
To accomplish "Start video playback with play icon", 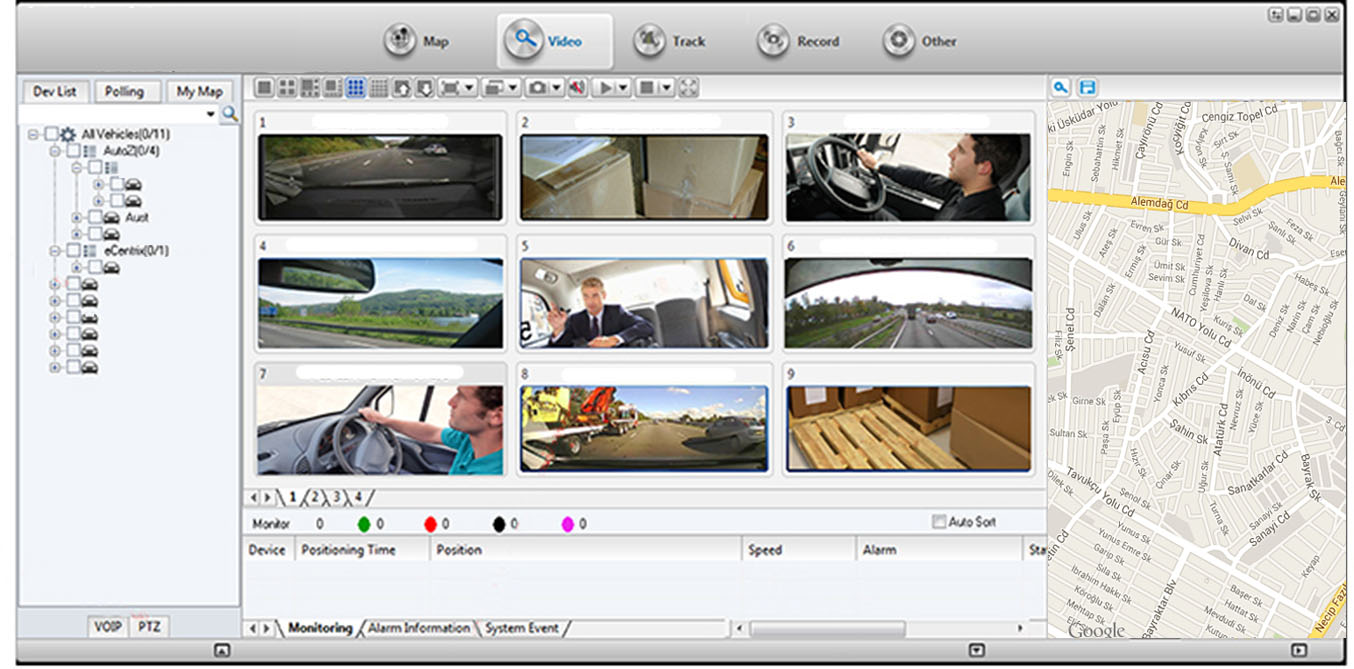I will (x=605, y=88).
